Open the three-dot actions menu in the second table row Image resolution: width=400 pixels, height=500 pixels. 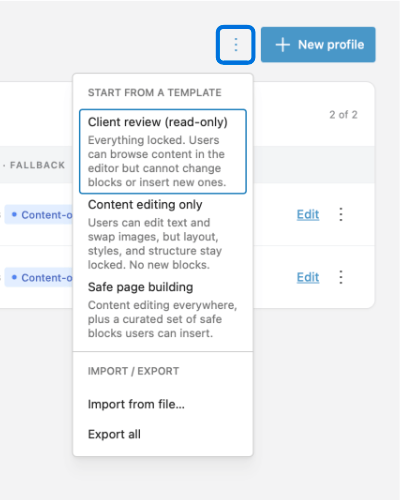[x=341, y=277]
